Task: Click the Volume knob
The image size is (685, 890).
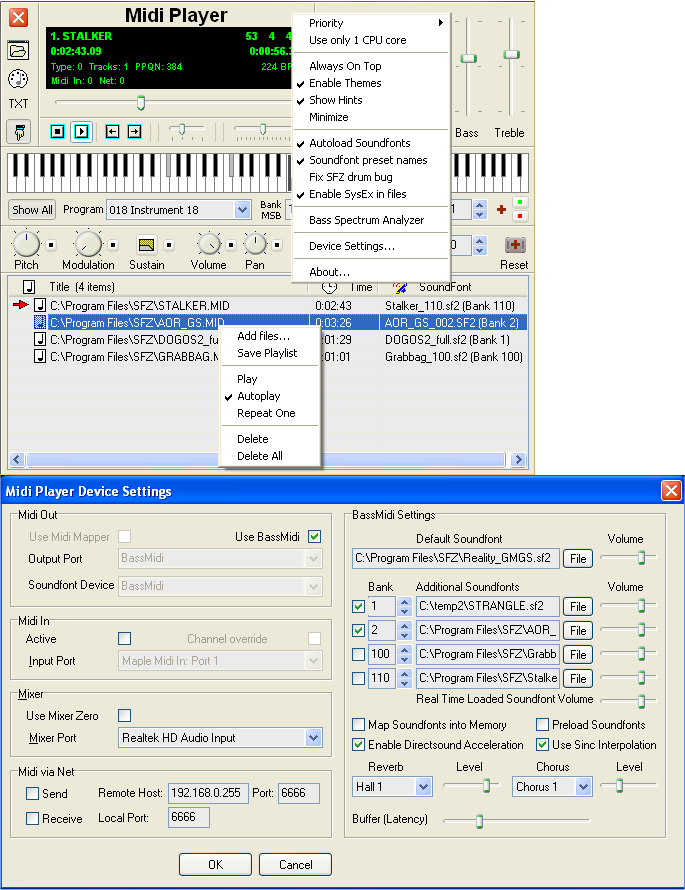Action: click(x=209, y=244)
